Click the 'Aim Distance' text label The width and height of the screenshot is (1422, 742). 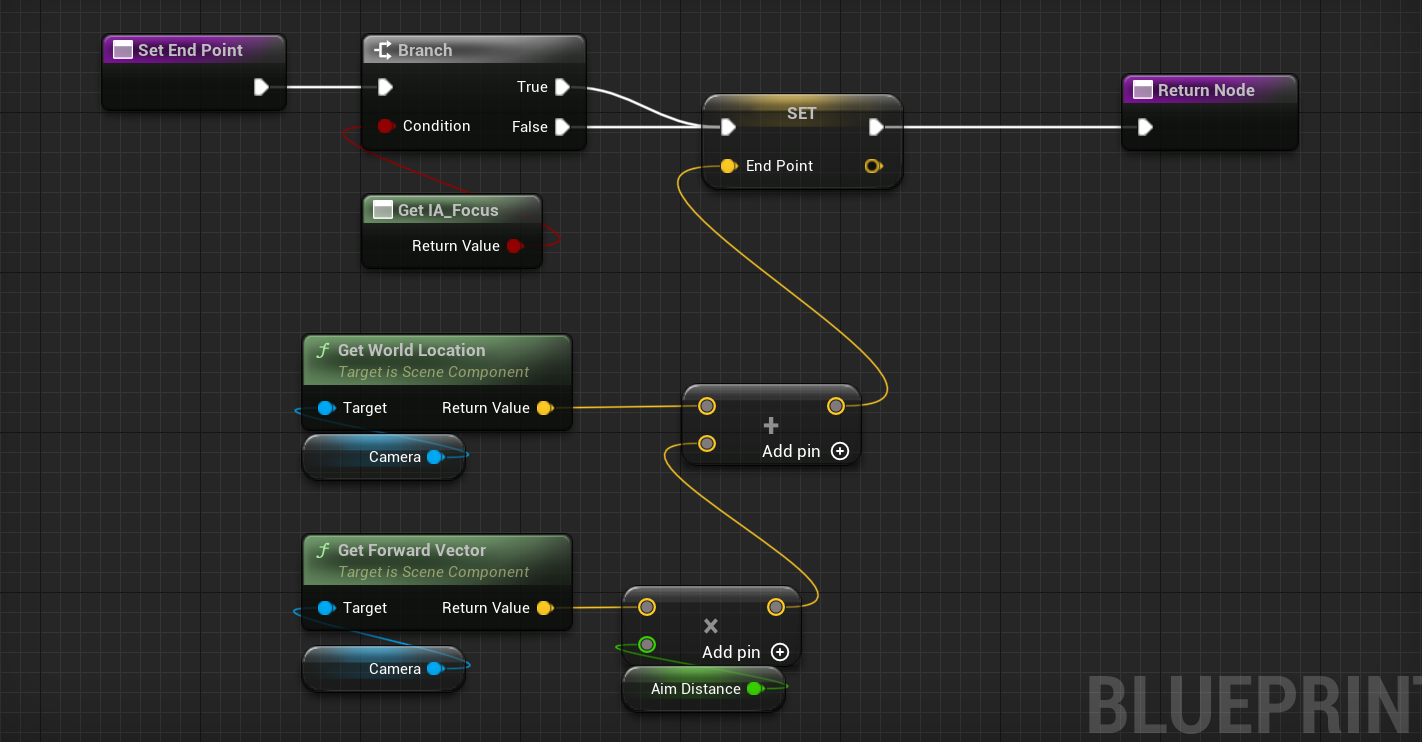696,689
